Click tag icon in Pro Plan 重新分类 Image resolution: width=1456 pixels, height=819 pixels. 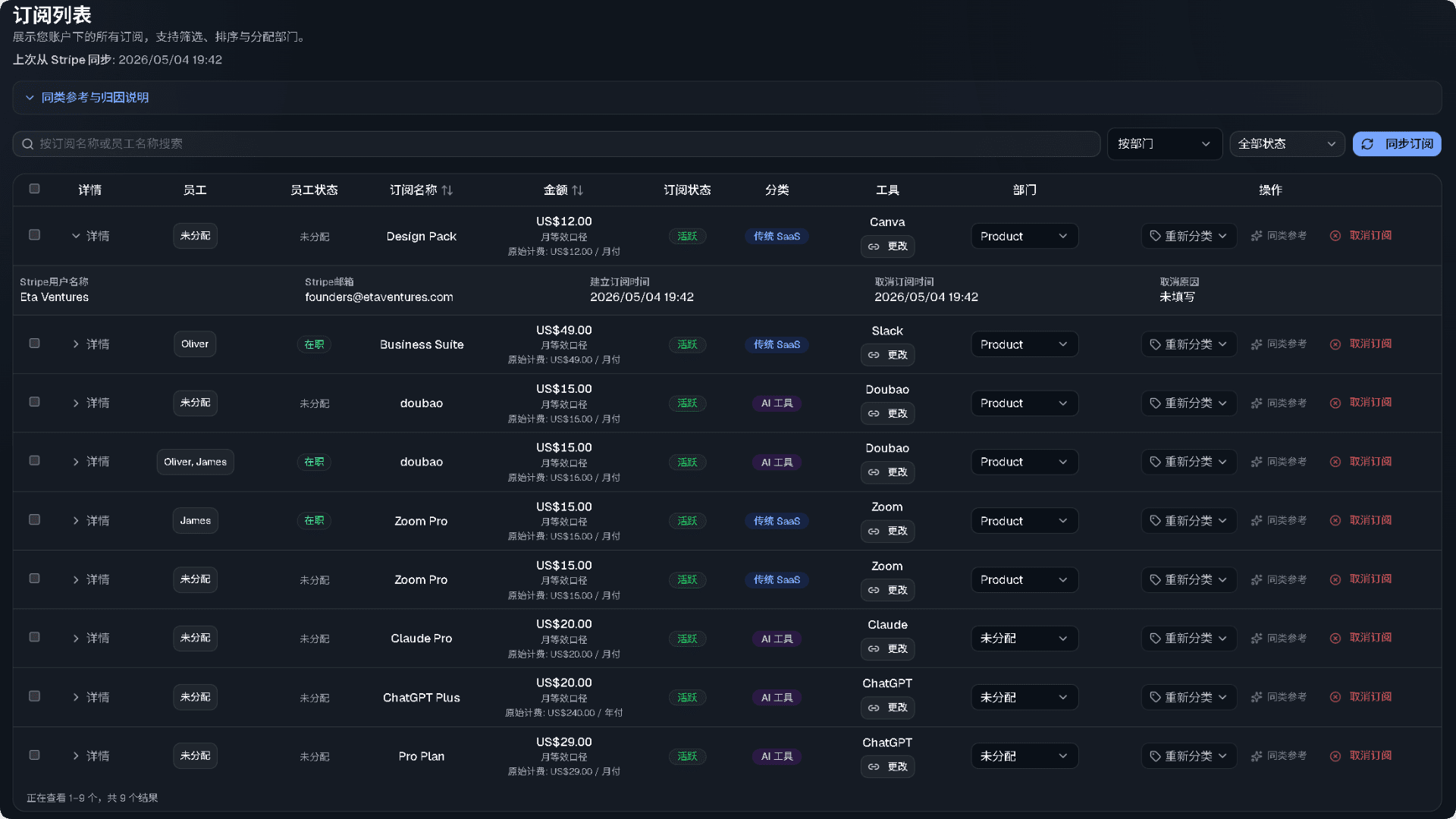(x=1155, y=756)
